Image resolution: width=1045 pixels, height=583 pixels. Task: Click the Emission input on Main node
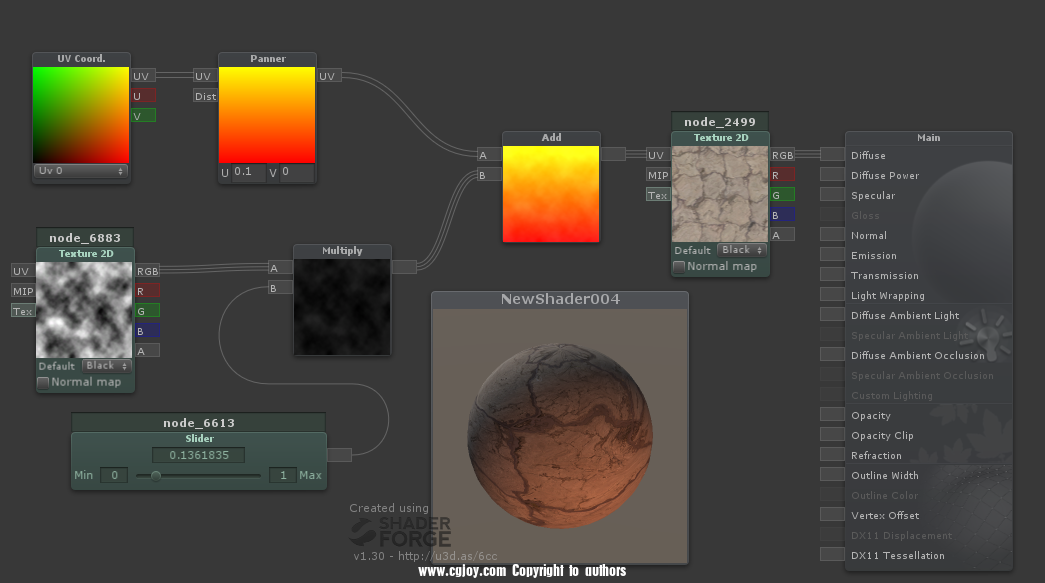832,255
